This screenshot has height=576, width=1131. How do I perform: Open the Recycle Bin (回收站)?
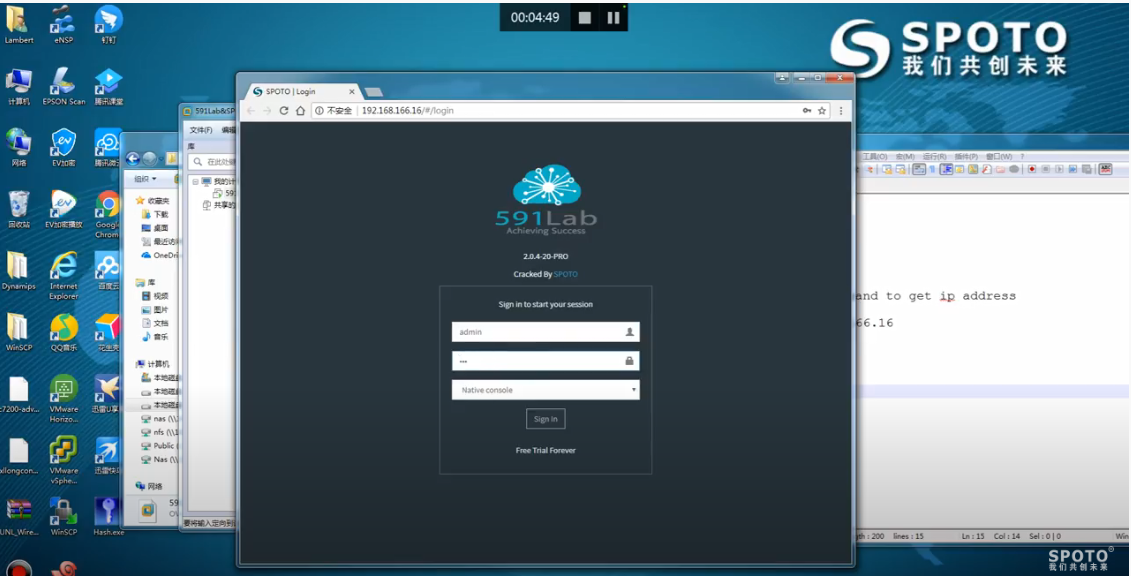(x=19, y=209)
